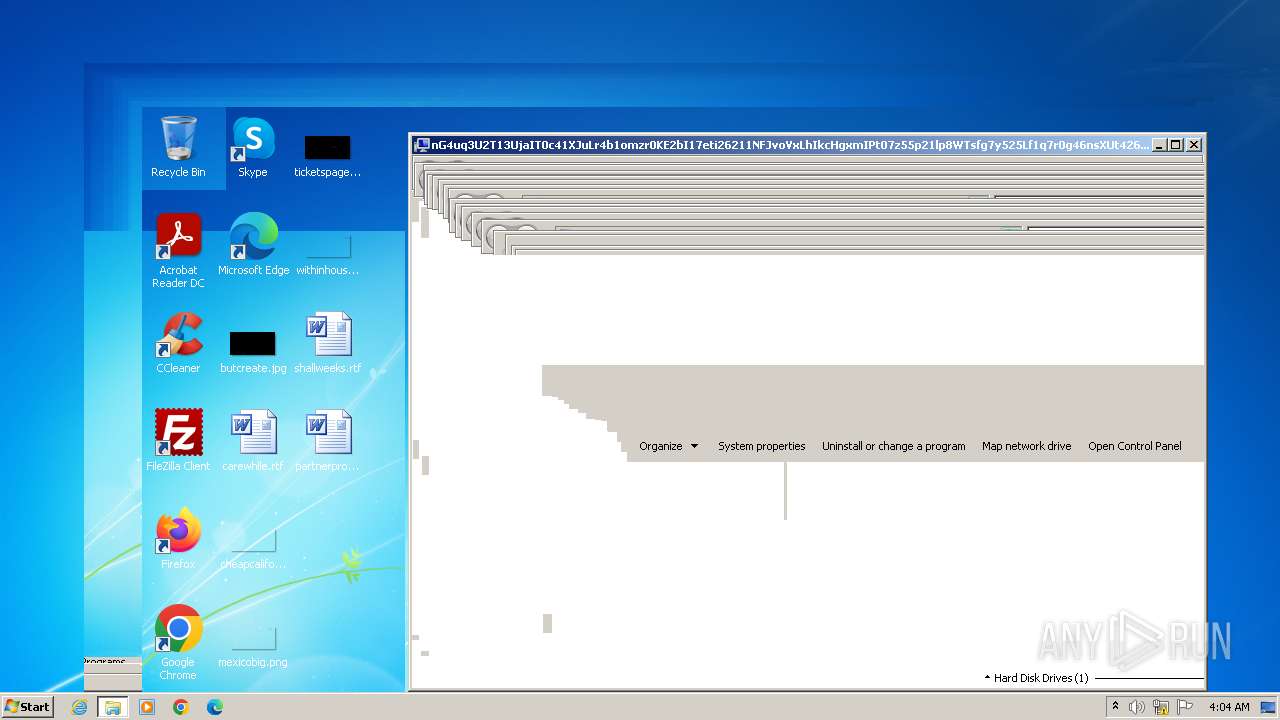Screen dimensions: 1280x720
Task: Select butcreate.jpg file on desktop
Action: pyautogui.click(x=253, y=352)
